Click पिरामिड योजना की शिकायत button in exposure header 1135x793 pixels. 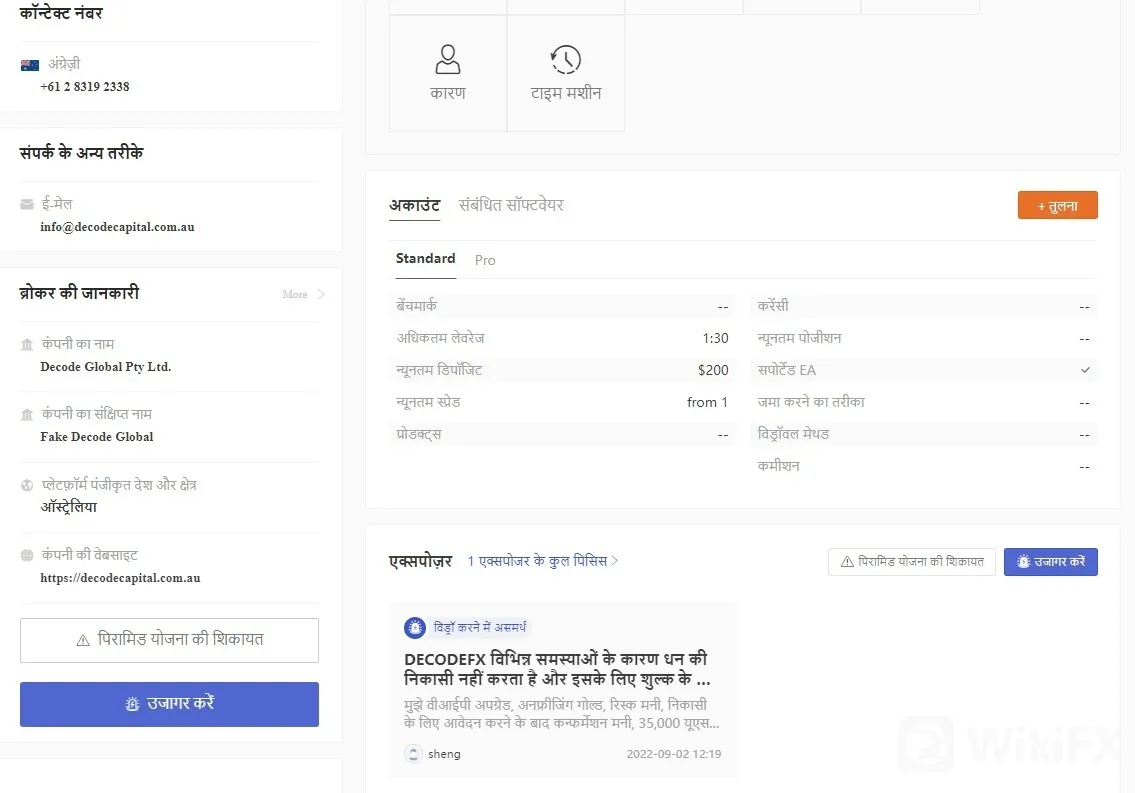click(x=912, y=561)
